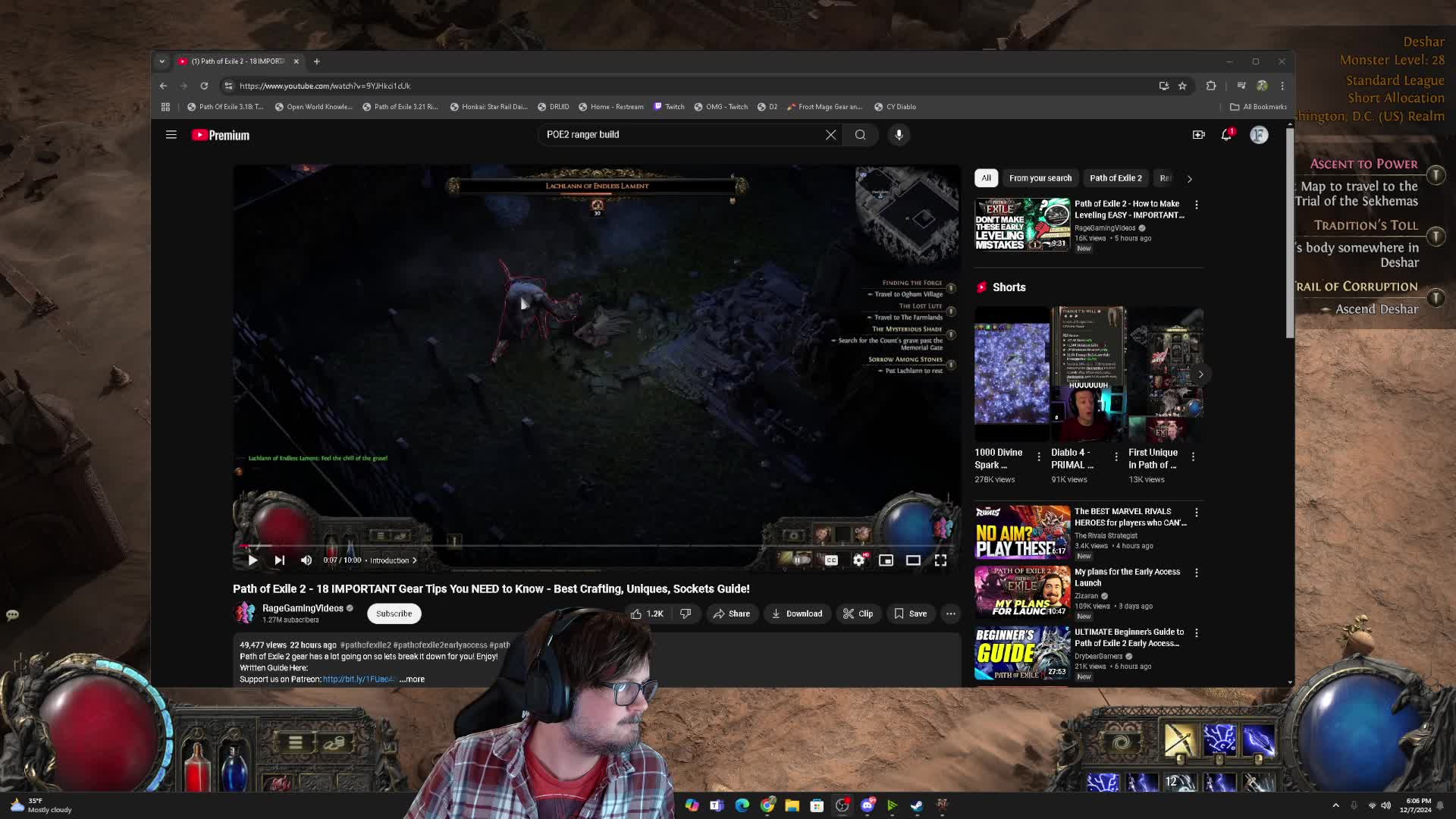Switch video to miniplayer
1456x819 pixels.
click(886, 560)
